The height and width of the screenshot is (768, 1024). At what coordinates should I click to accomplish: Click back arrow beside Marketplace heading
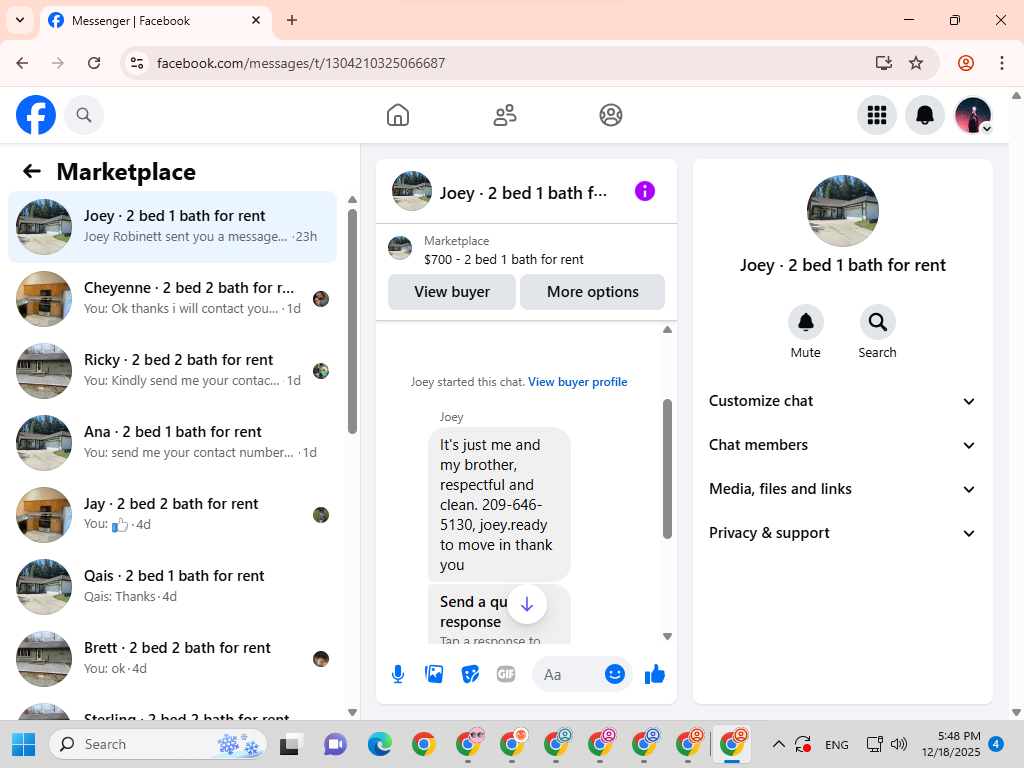(x=31, y=171)
